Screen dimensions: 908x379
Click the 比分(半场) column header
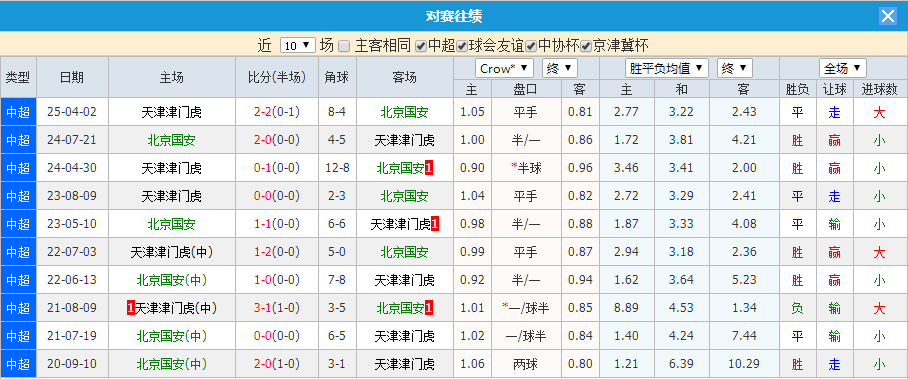(x=277, y=78)
